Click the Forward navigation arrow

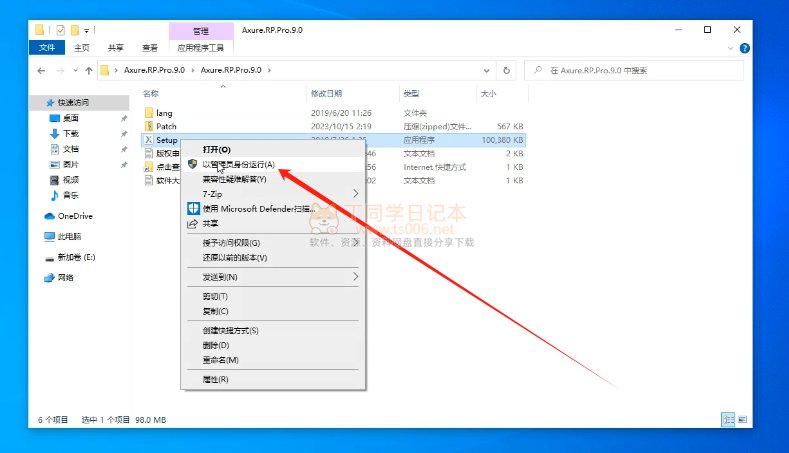[x=60, y=71]
